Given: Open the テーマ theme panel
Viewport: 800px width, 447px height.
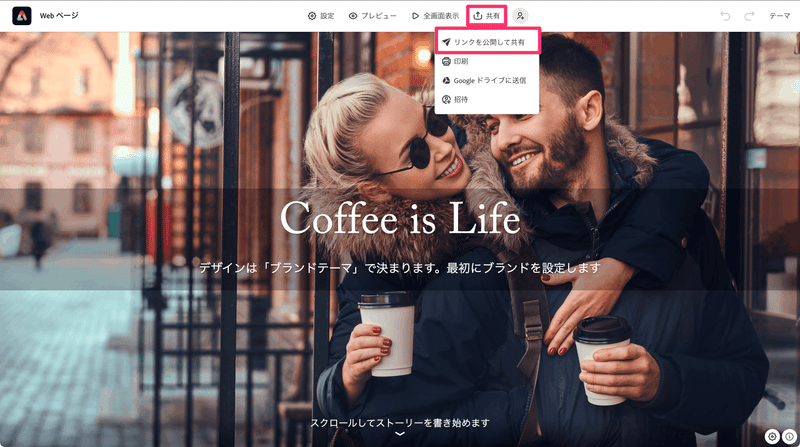Looking at the screenshot, I should [780, 16].
